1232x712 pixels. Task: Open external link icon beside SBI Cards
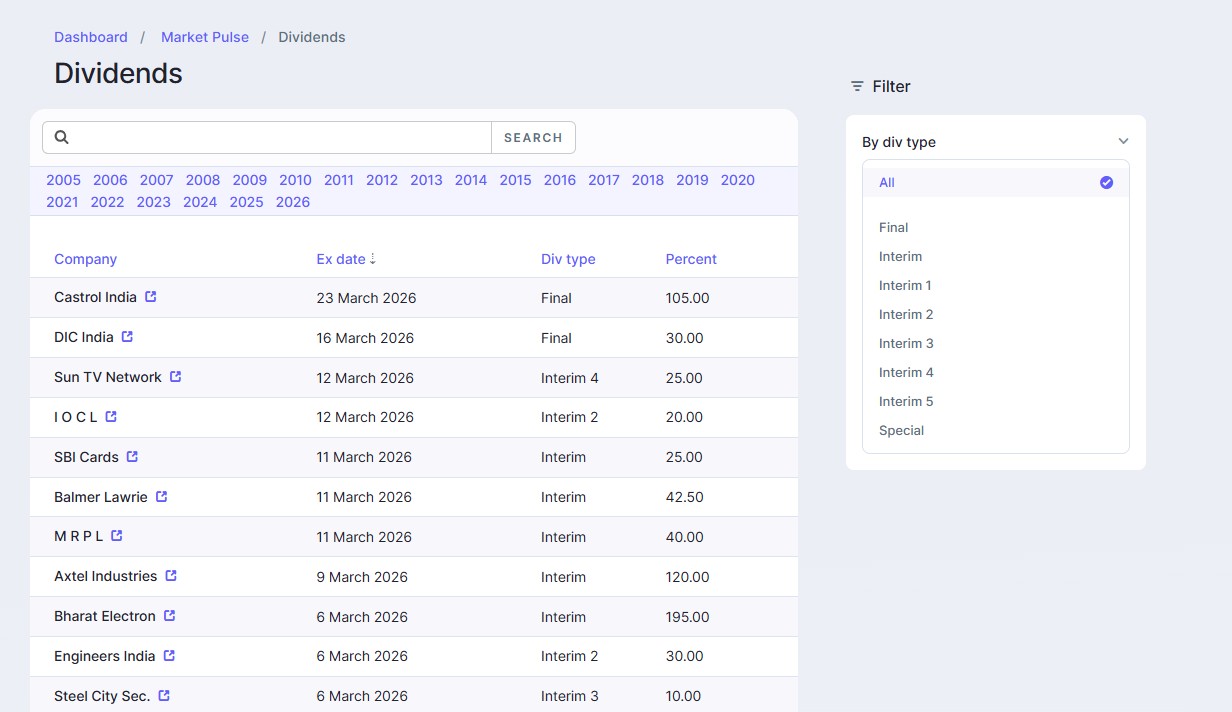pyautogui.click(x=132, y=457)
